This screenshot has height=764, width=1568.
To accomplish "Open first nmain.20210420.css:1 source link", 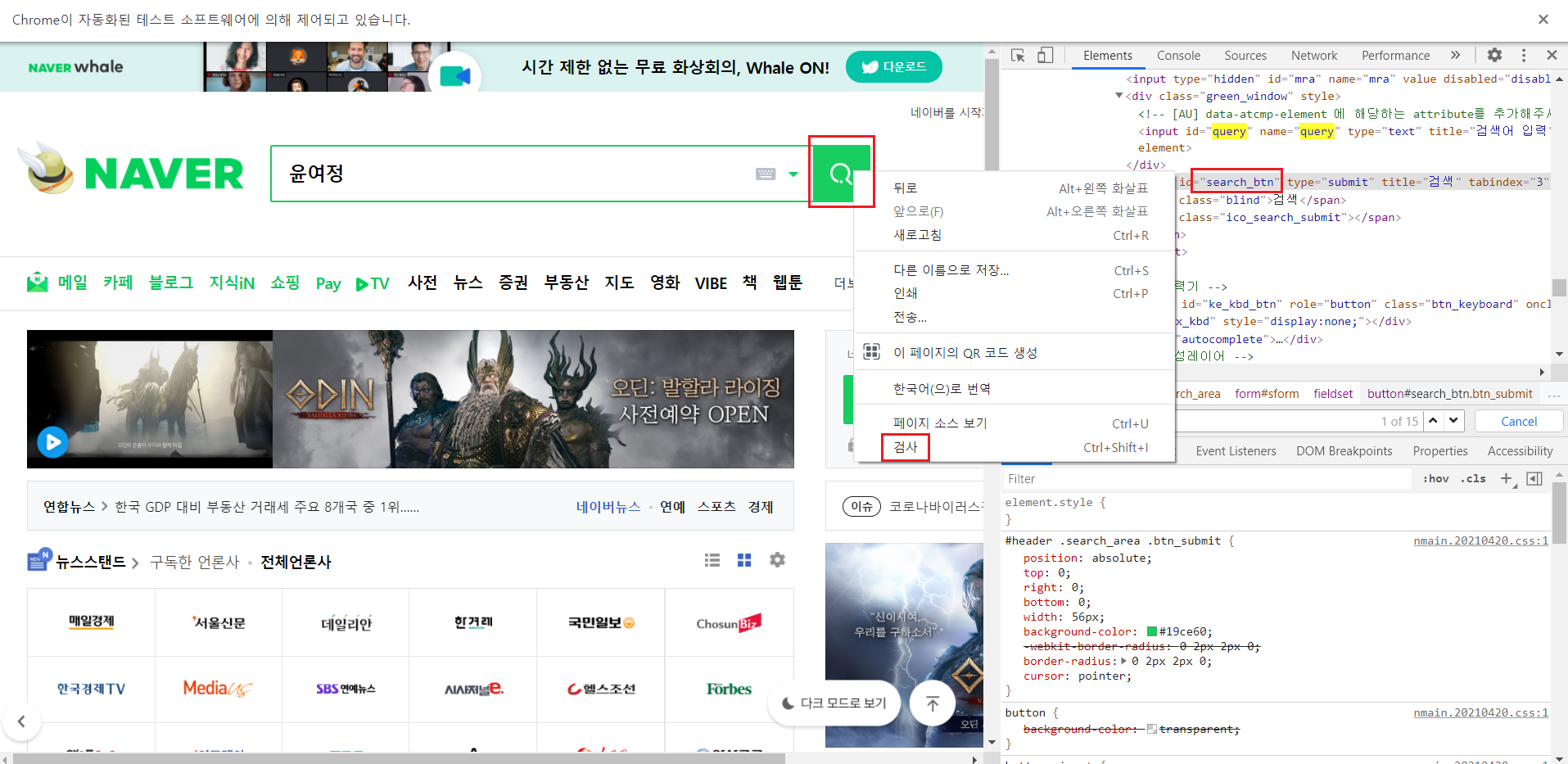I will tap(1480, 541).
